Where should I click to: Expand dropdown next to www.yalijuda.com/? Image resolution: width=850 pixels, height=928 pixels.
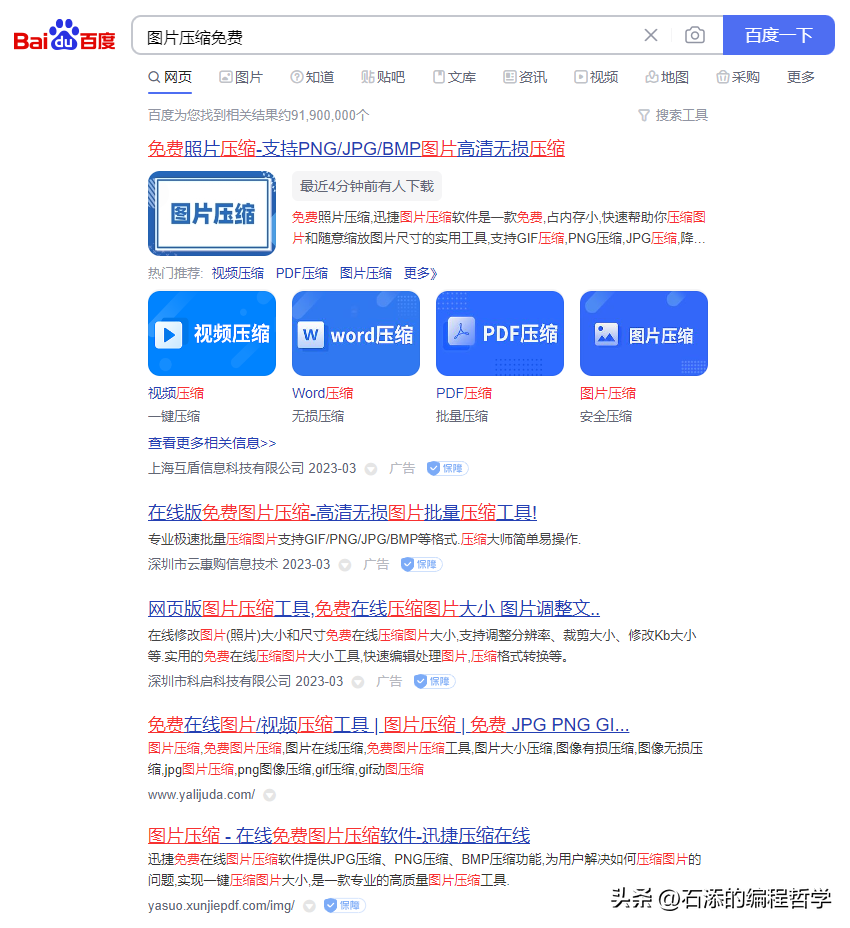[269, 795]
